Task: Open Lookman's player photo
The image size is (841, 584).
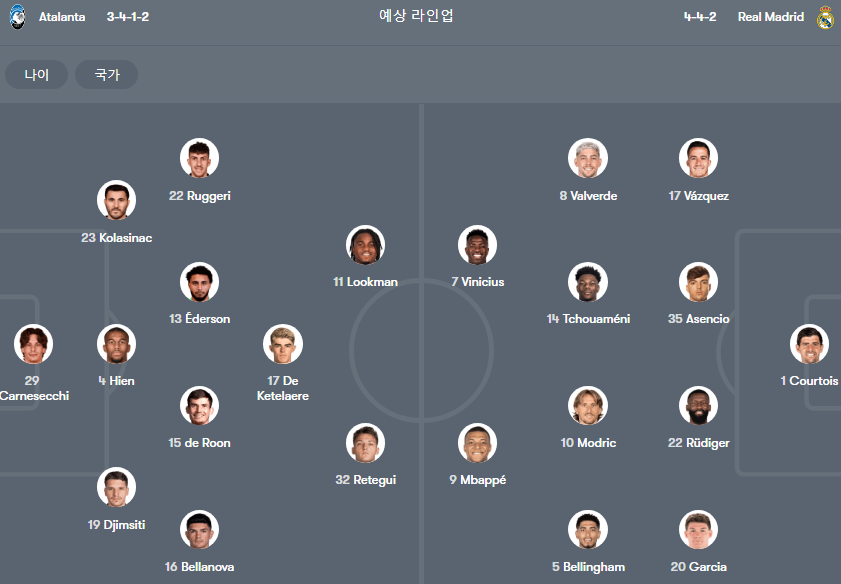Action: point(366,245)
